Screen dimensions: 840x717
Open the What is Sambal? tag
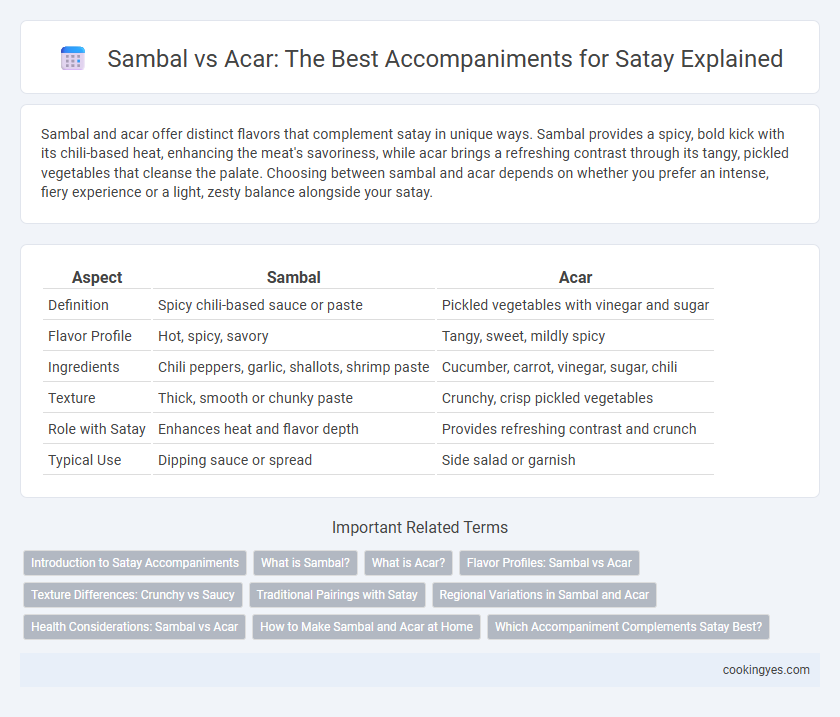coord(305,563)
